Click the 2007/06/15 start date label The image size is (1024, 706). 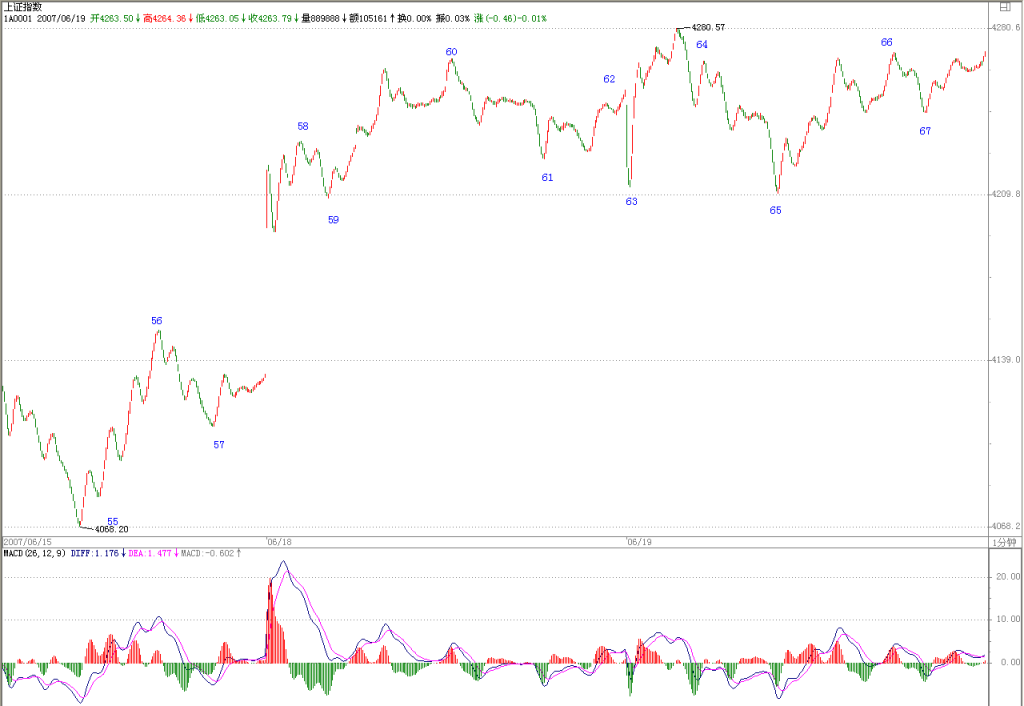pos(27,542)
